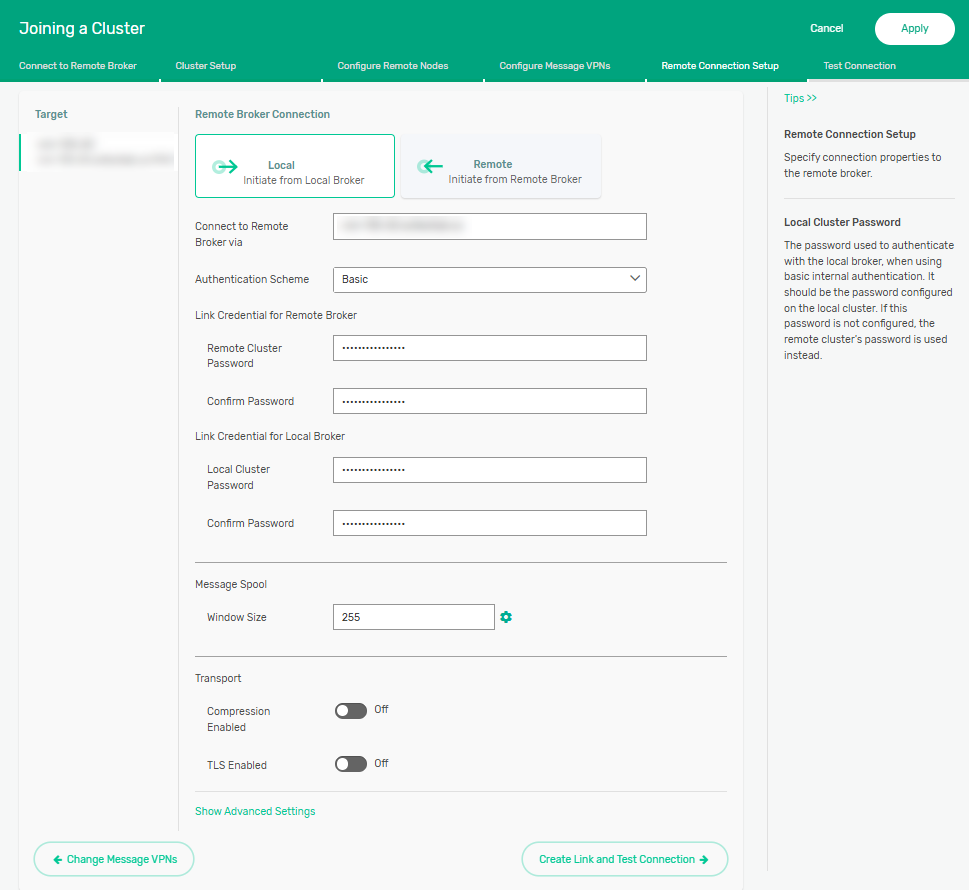This screenshot has width=969, height=890.
Task: Go back via Change Message VPNs
Action: pos(113,859)
